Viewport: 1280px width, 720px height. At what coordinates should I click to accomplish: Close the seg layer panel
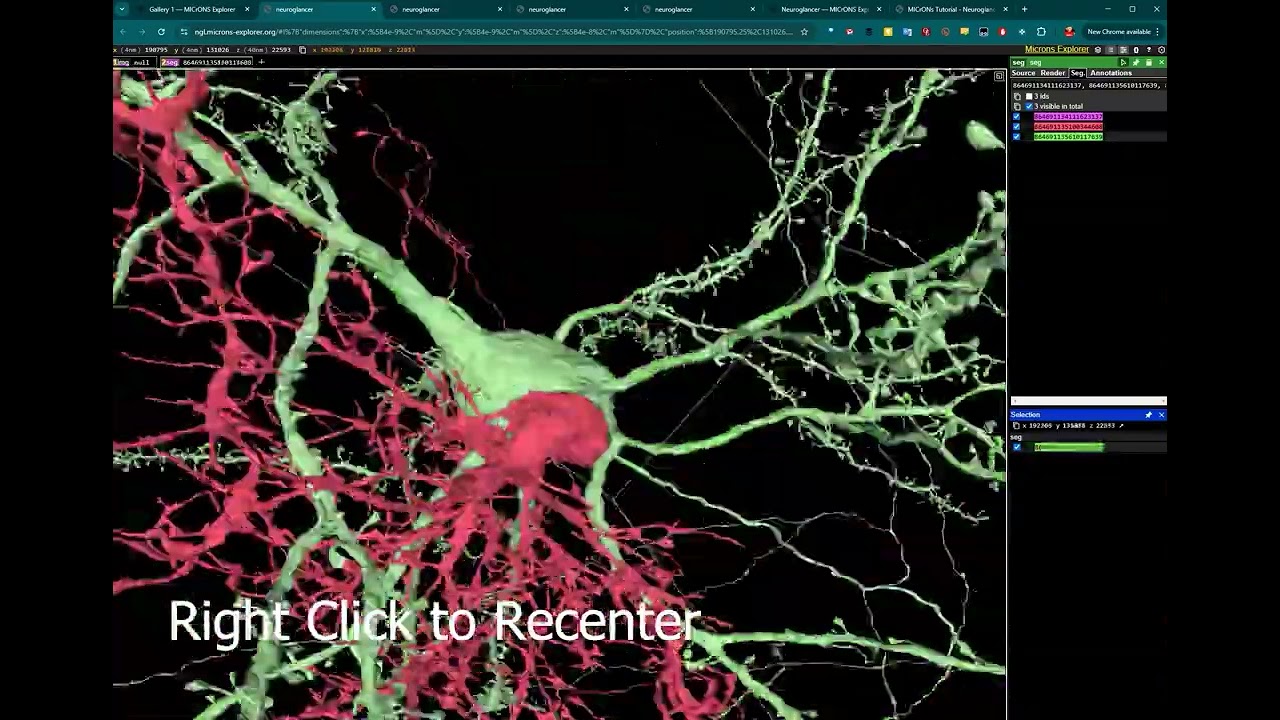[x=1161, y=63]
